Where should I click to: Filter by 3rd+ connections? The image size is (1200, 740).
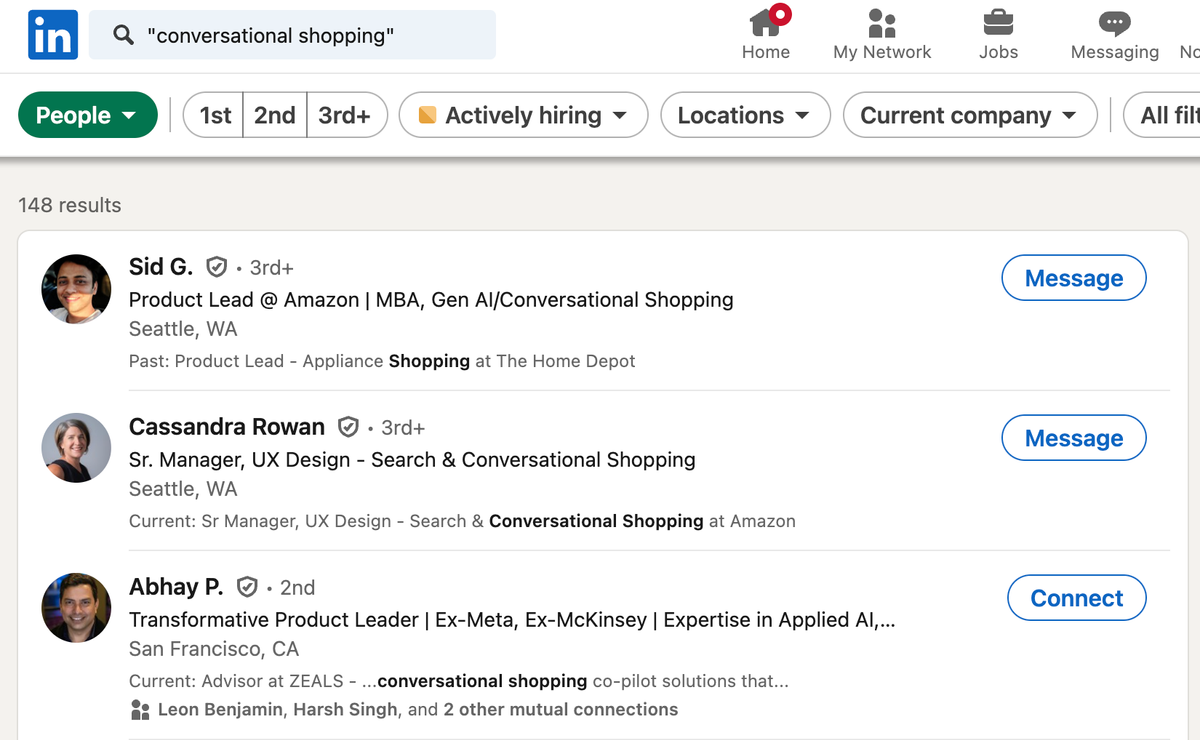[346, 115]
